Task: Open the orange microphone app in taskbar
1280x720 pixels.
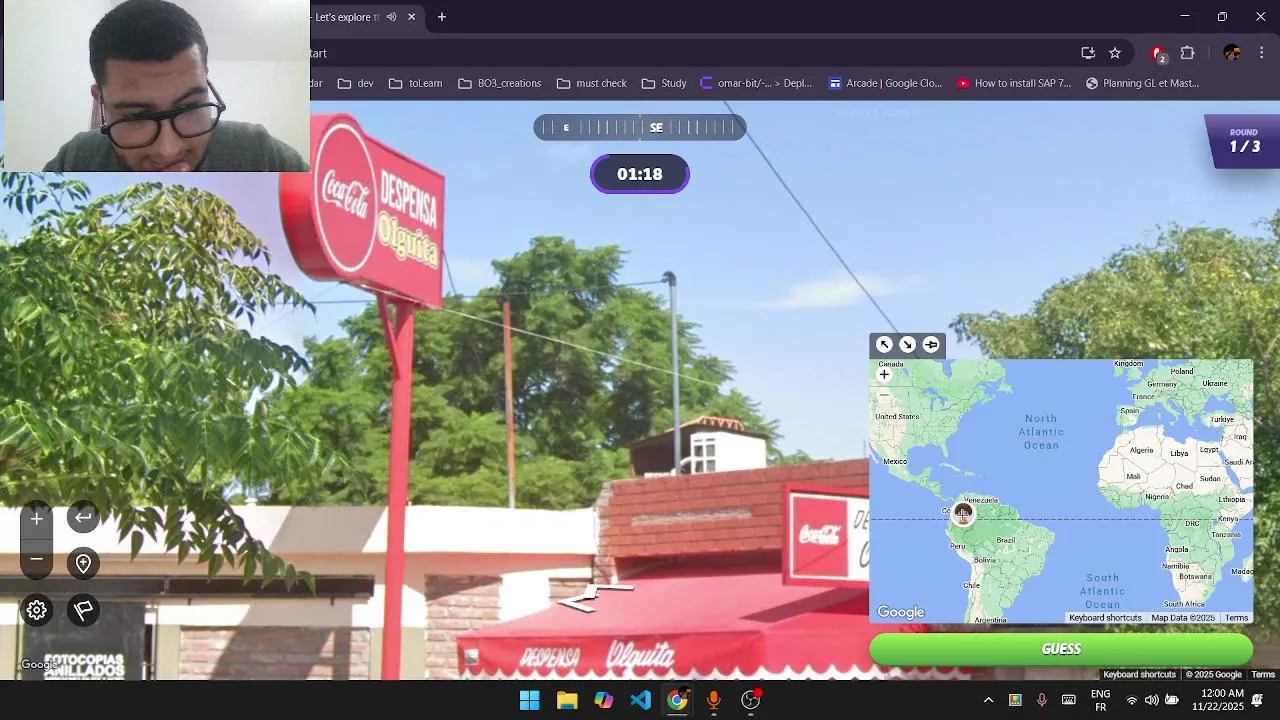Action: point(714,700)
